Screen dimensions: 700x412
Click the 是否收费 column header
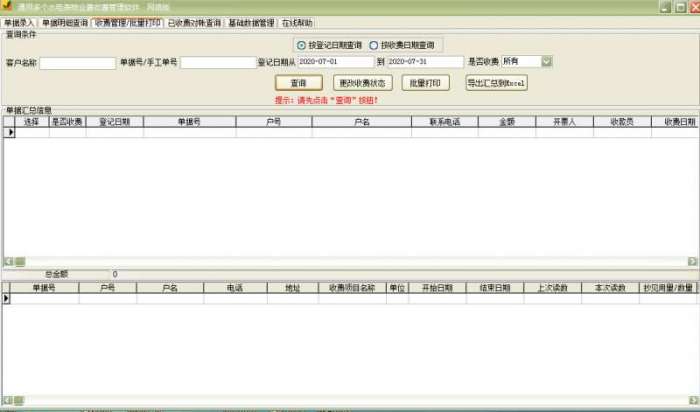click(67, 121)
